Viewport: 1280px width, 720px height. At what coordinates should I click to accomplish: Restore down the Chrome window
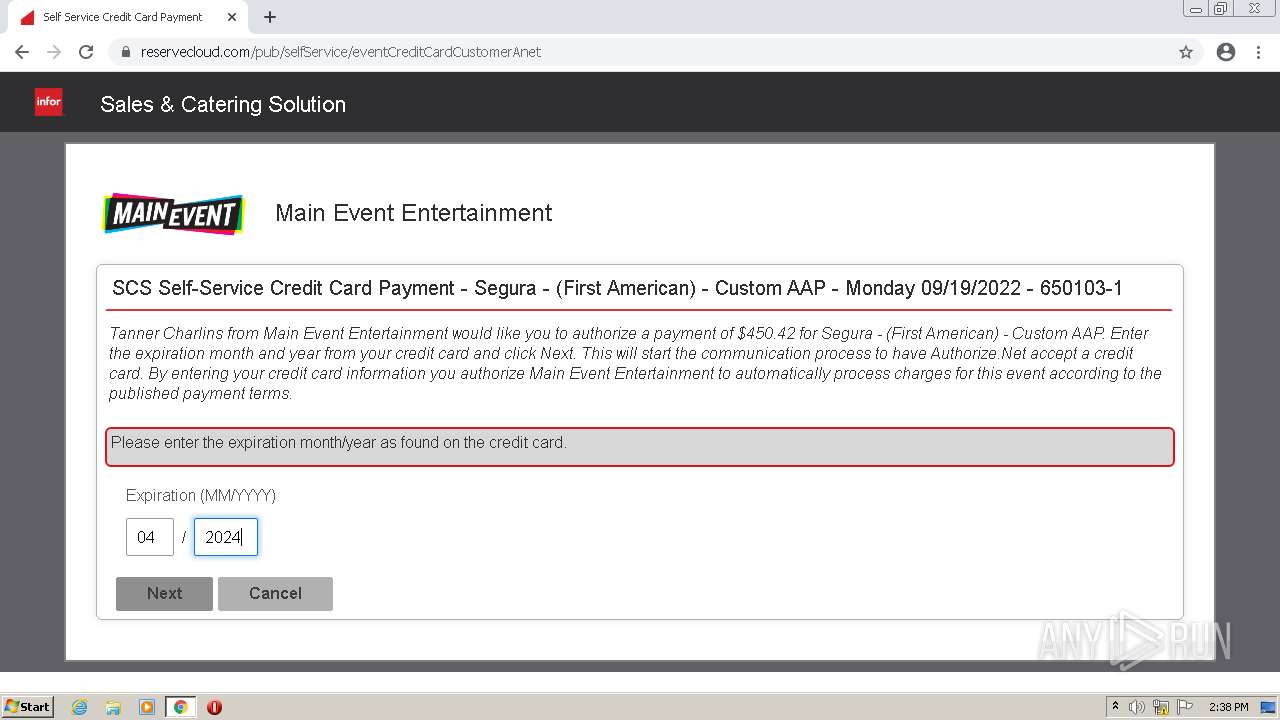point(1221,9)
